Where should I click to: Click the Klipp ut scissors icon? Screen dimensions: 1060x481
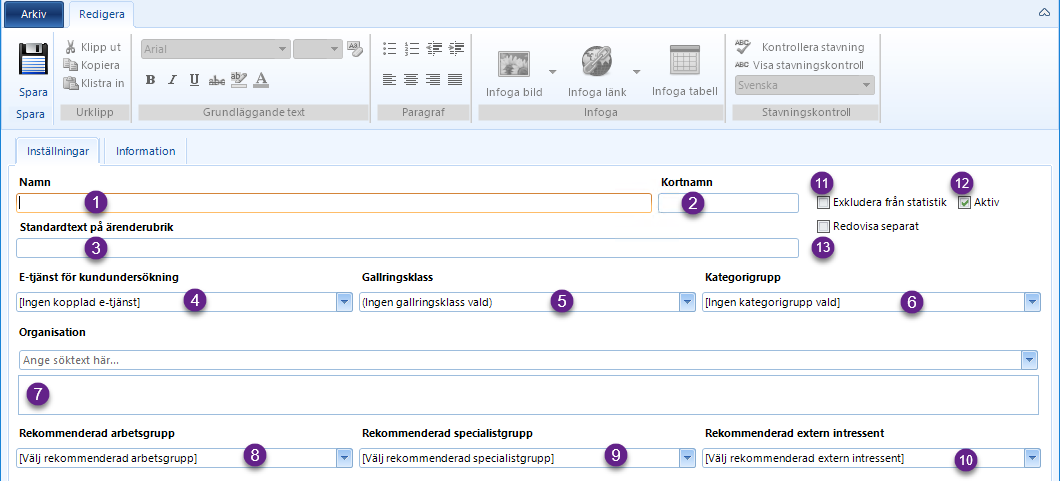[x=70, y=47]
